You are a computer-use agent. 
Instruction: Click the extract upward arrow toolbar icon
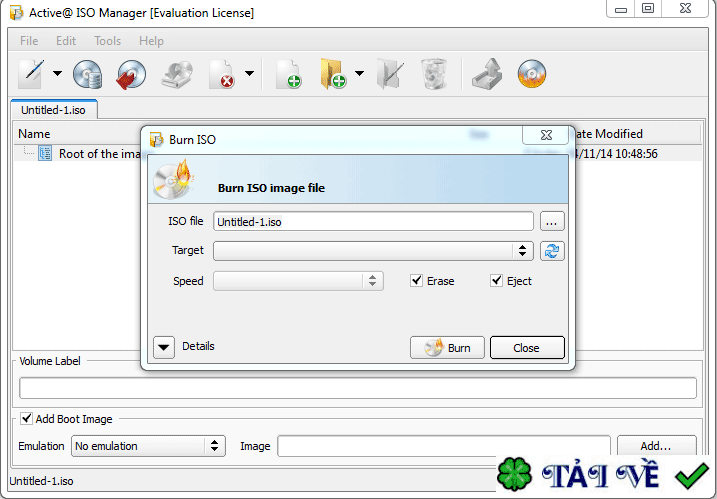487,74
